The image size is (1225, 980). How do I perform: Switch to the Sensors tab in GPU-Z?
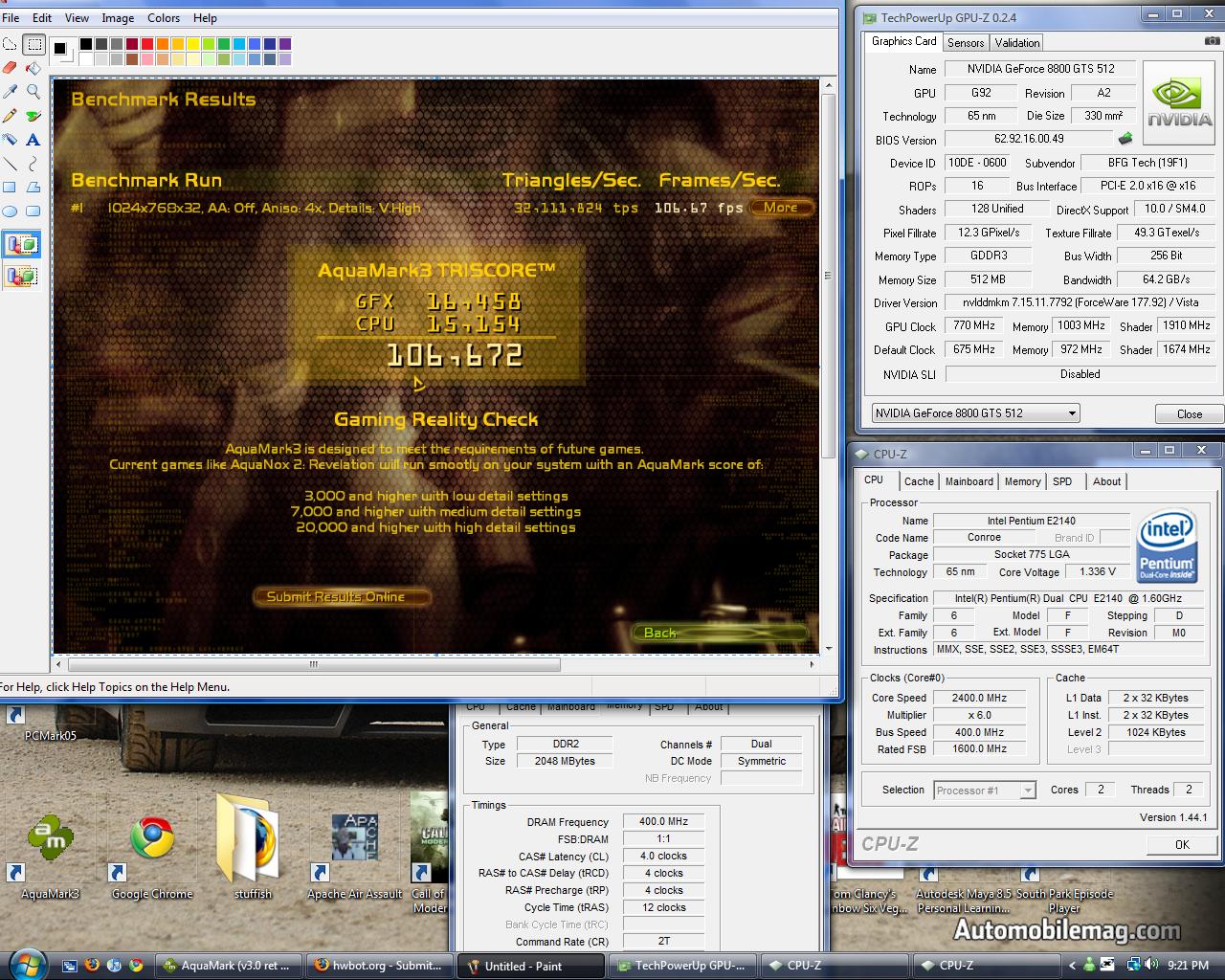tap(966, 43)
